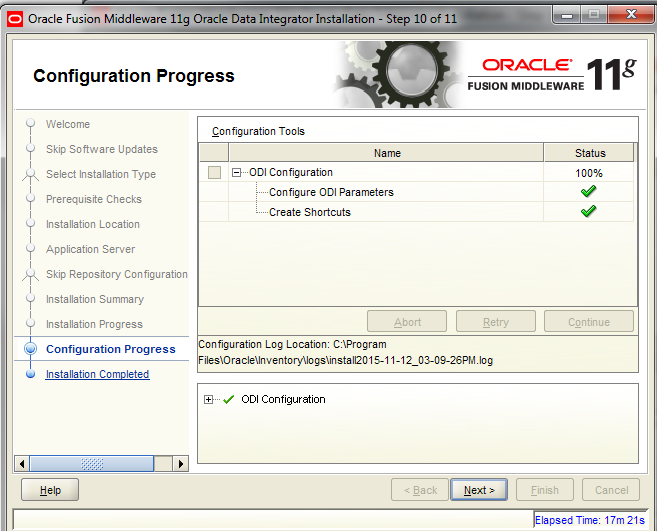Click the Installation Summary step label

coord(95,299)
